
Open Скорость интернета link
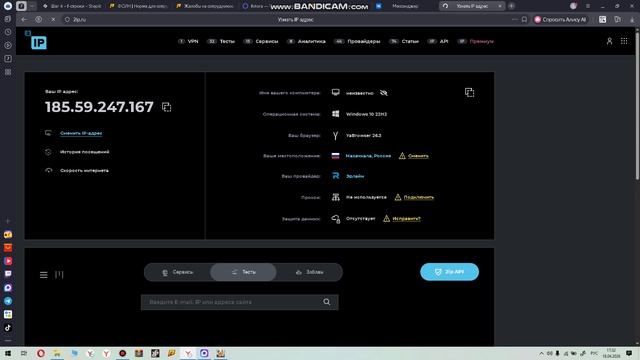84,171
